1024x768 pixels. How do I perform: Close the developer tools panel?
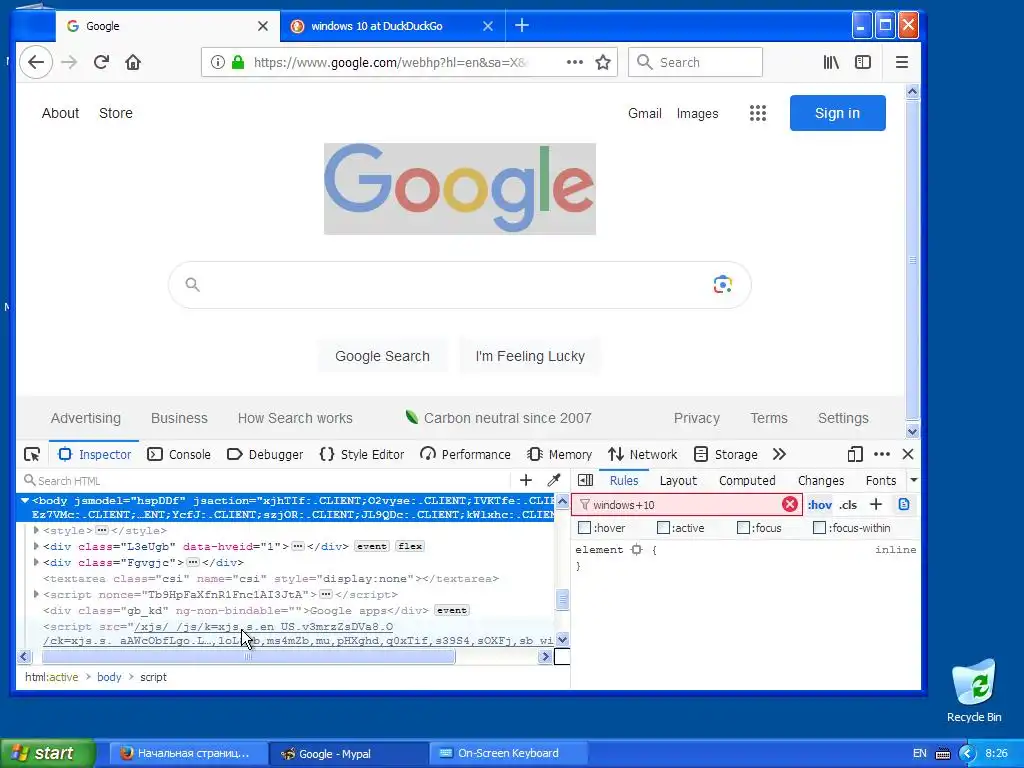pyautogui.click(x=908, y=454)
